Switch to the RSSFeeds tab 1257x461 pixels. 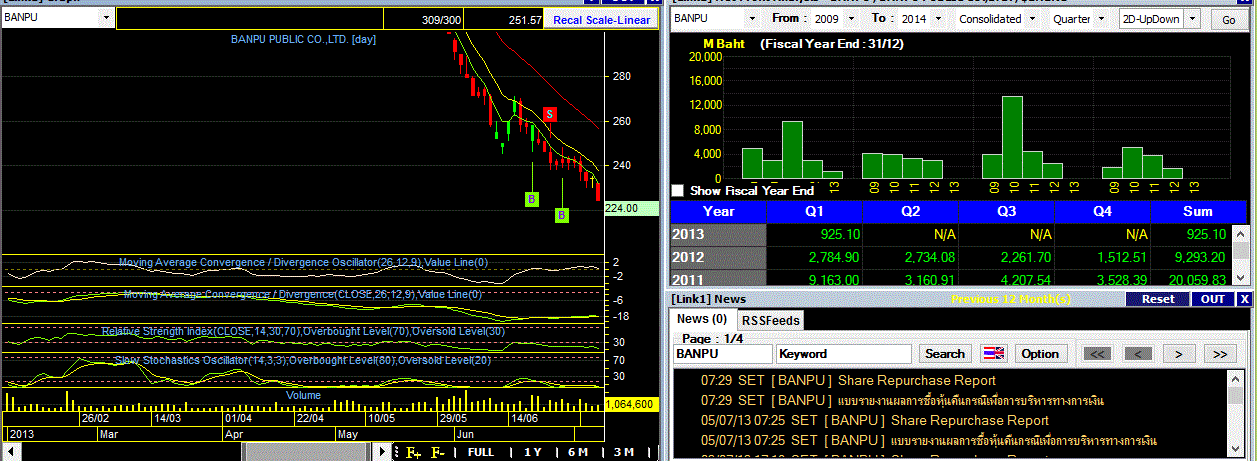pos(769,320)
